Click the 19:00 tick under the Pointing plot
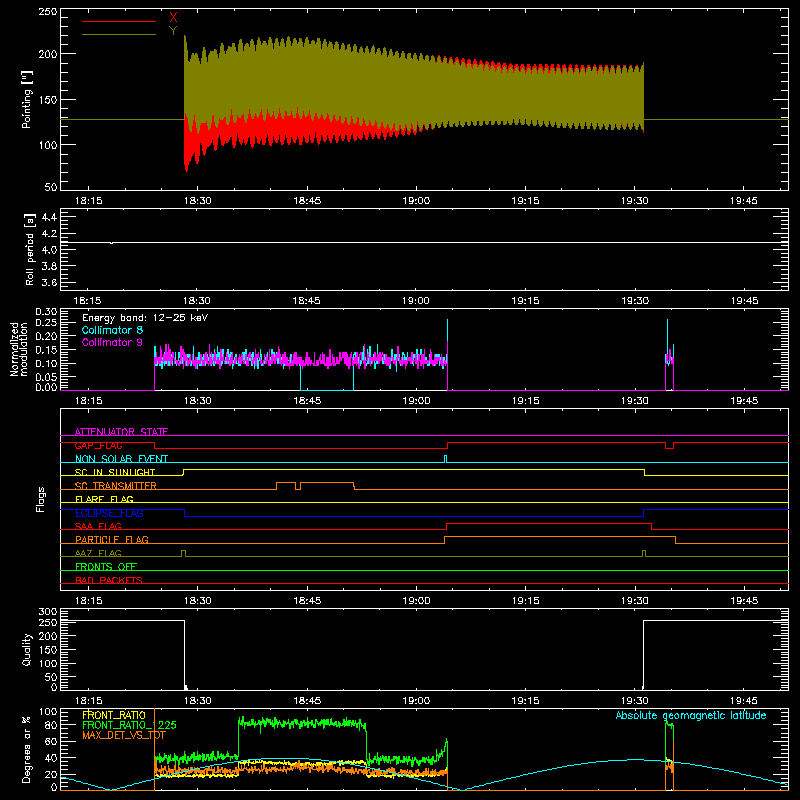The width and height of the screenshot is (800, 800). coord(416,201)
